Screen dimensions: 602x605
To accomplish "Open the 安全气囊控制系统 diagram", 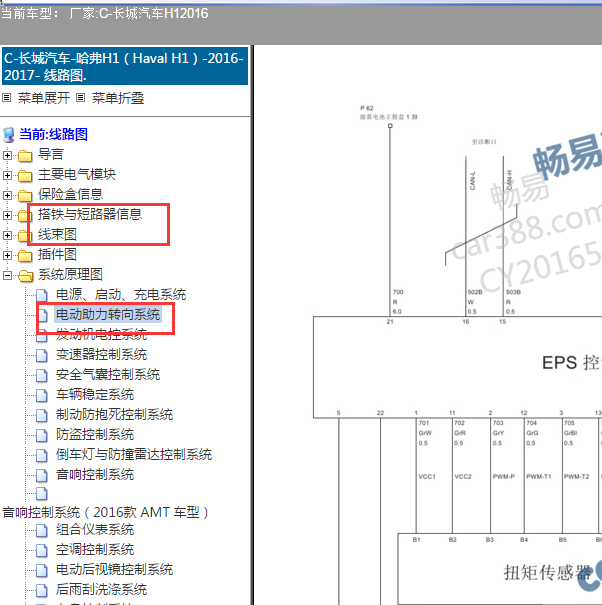I will pos(108,374).
